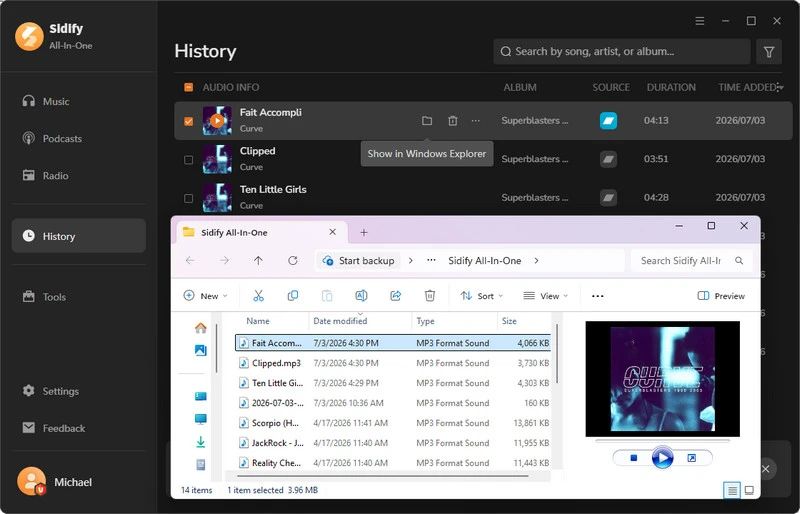Show hidden breadcrumb path via the ellipsis
Image resolution: width=800 pixels, height=514 pixels.
(x=431, y=260)
